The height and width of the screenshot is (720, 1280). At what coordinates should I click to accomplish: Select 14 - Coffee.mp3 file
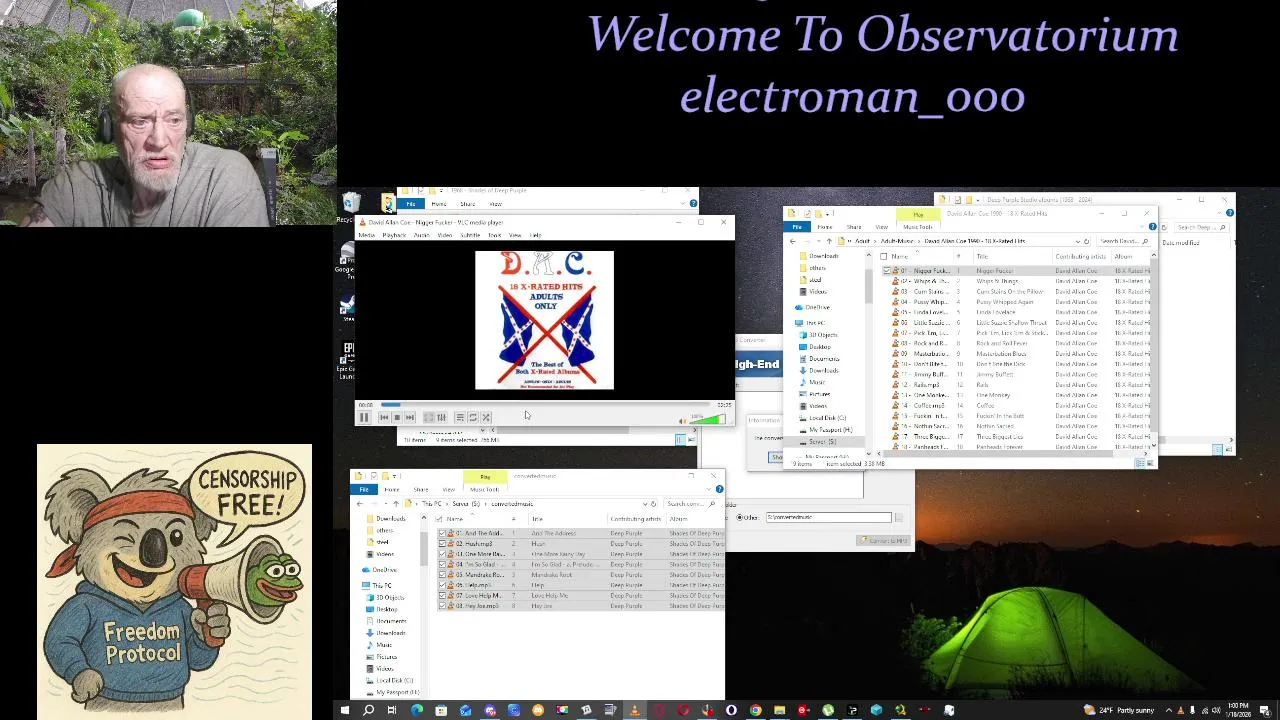[928, 406]
